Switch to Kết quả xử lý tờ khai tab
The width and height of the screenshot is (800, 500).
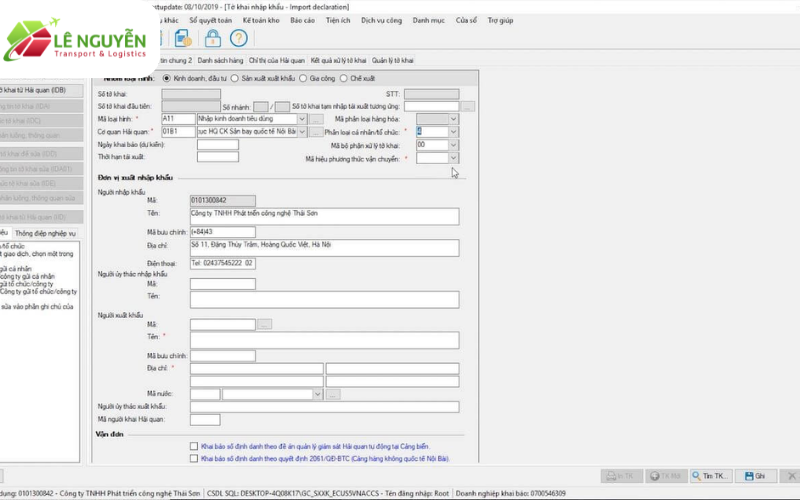pyautogui.click(x=338, y=60)
